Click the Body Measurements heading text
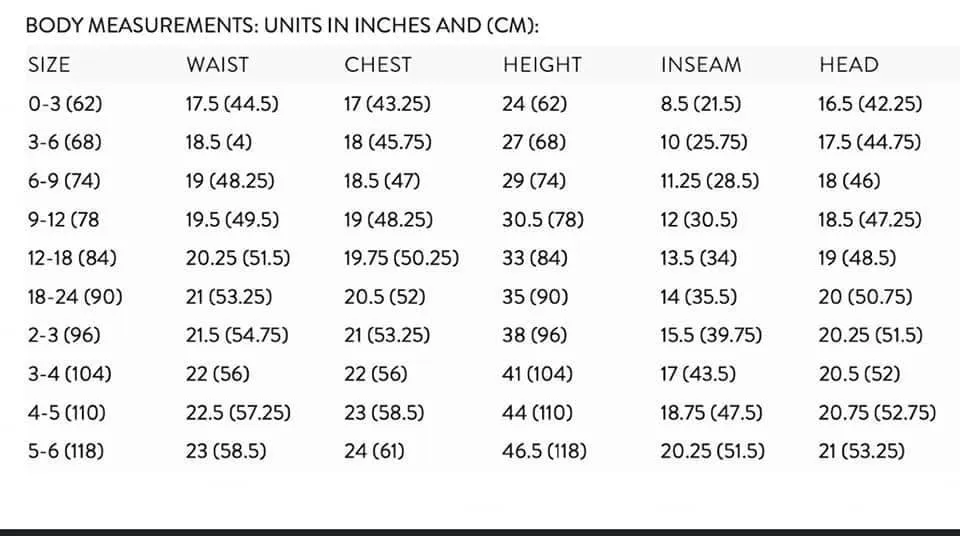The height and width of the screenshot is (536, 960). [282, 26]
